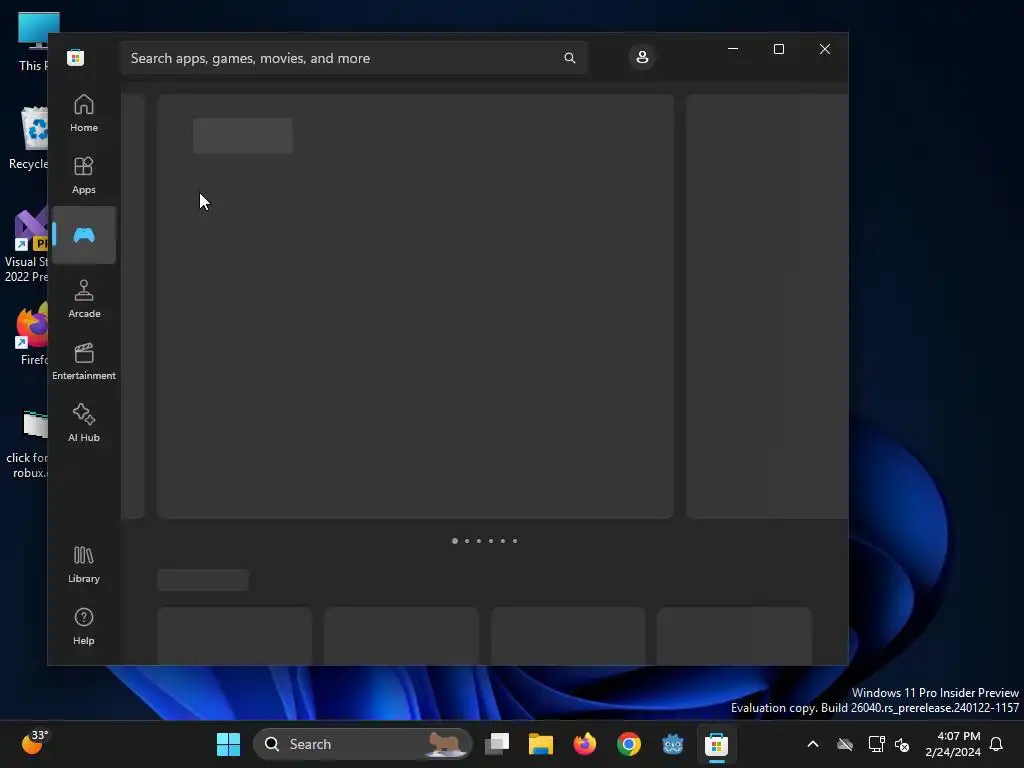The height and width of the screenshot is (768, 1024).
Task: Open the Windows Start menu
Action: [229, 744]
